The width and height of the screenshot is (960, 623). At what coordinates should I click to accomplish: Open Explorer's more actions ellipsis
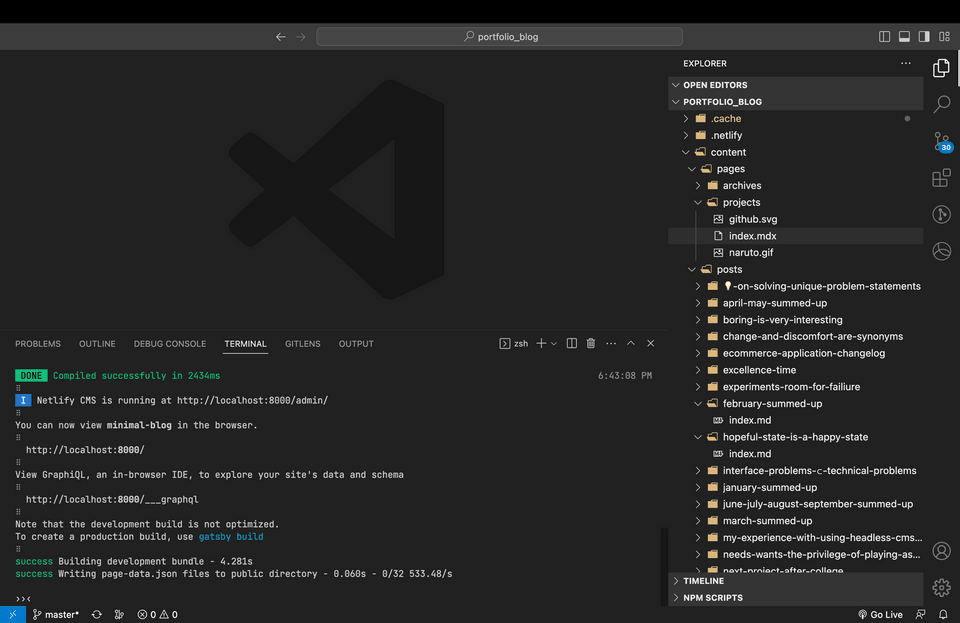click(906, 63)
